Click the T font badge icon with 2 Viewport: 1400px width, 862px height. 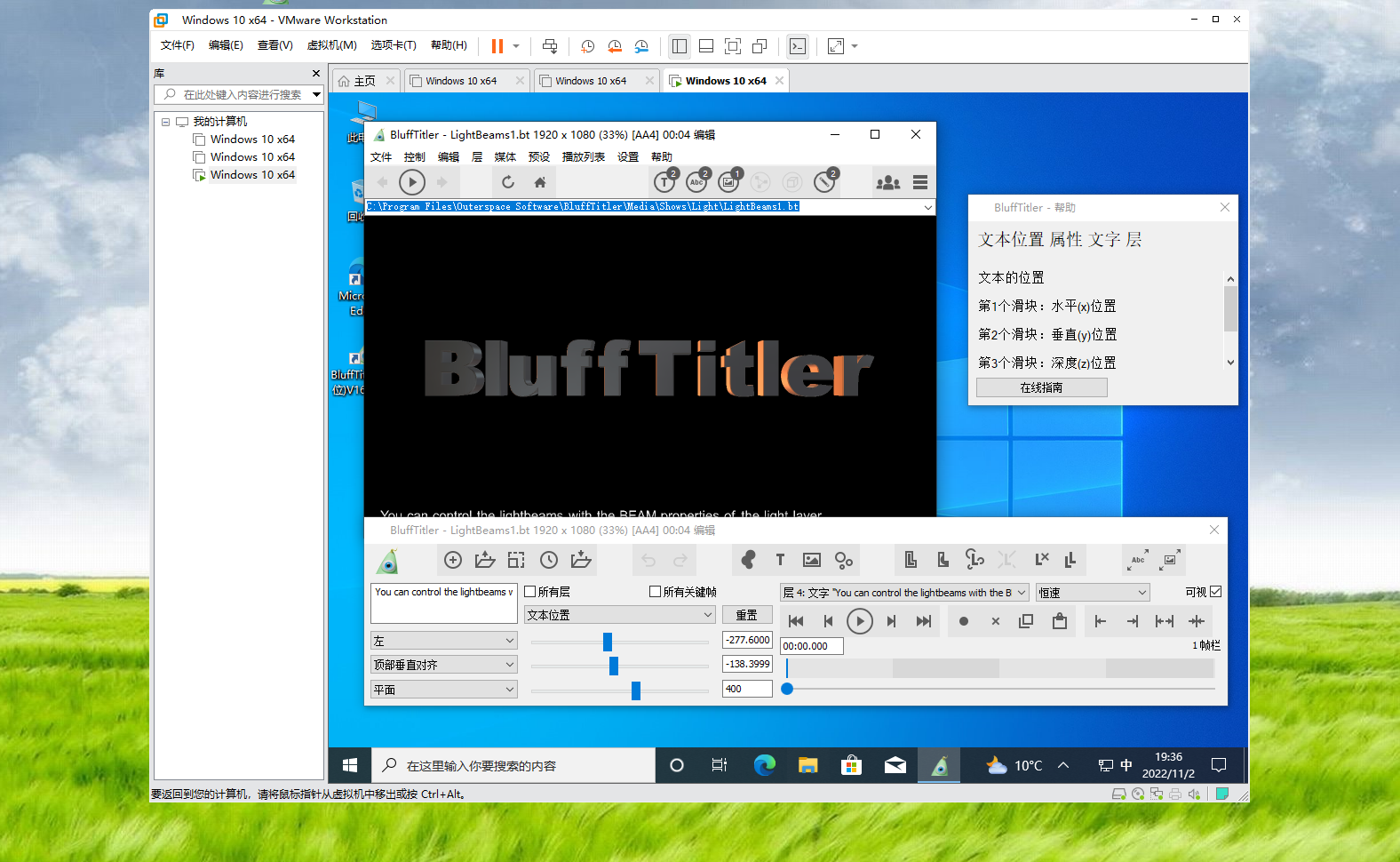tap(665, 181)
